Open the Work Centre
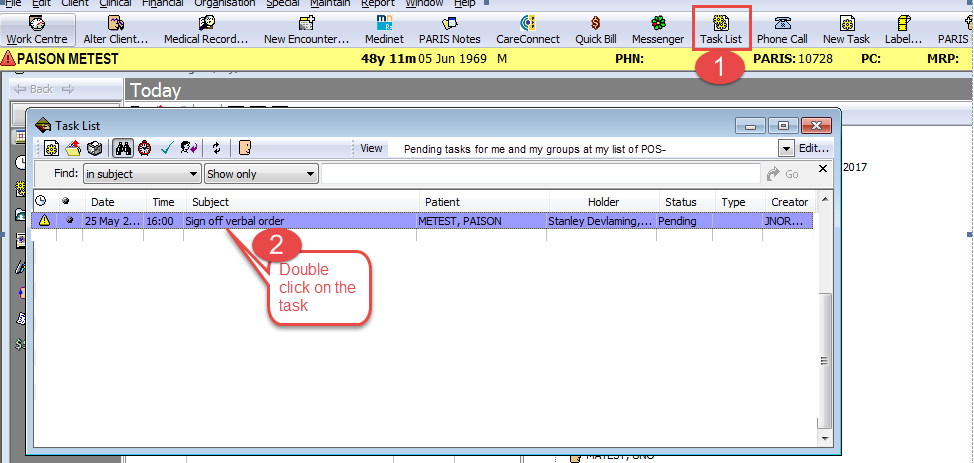The width and height of the screenshot is (974, 463). (x=37, y=29)
